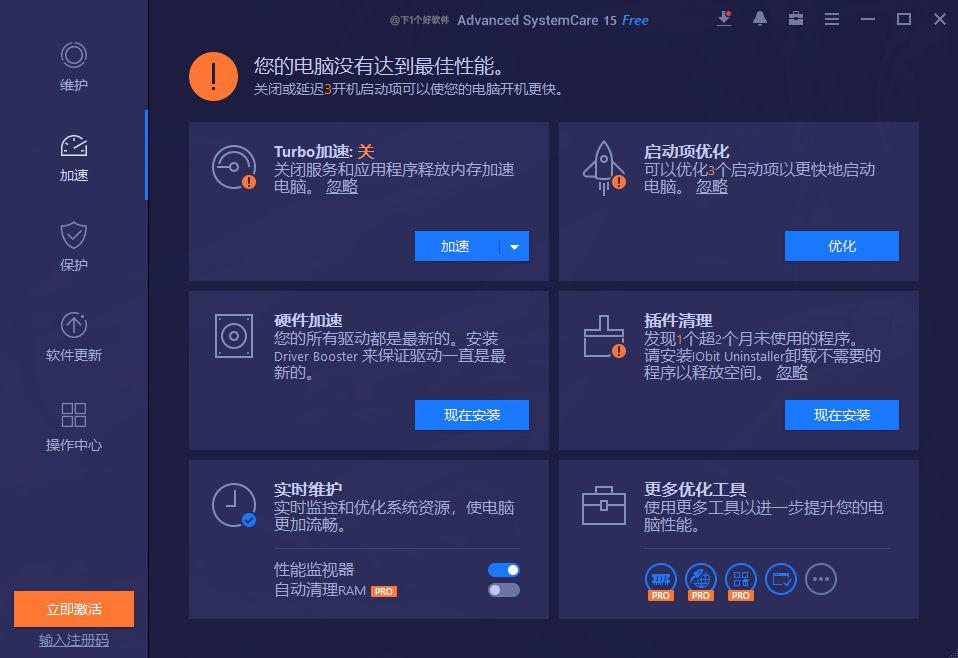958x658 pixels.
Task: Click the Turbo加速 disk icon
Action: [234, 167]
